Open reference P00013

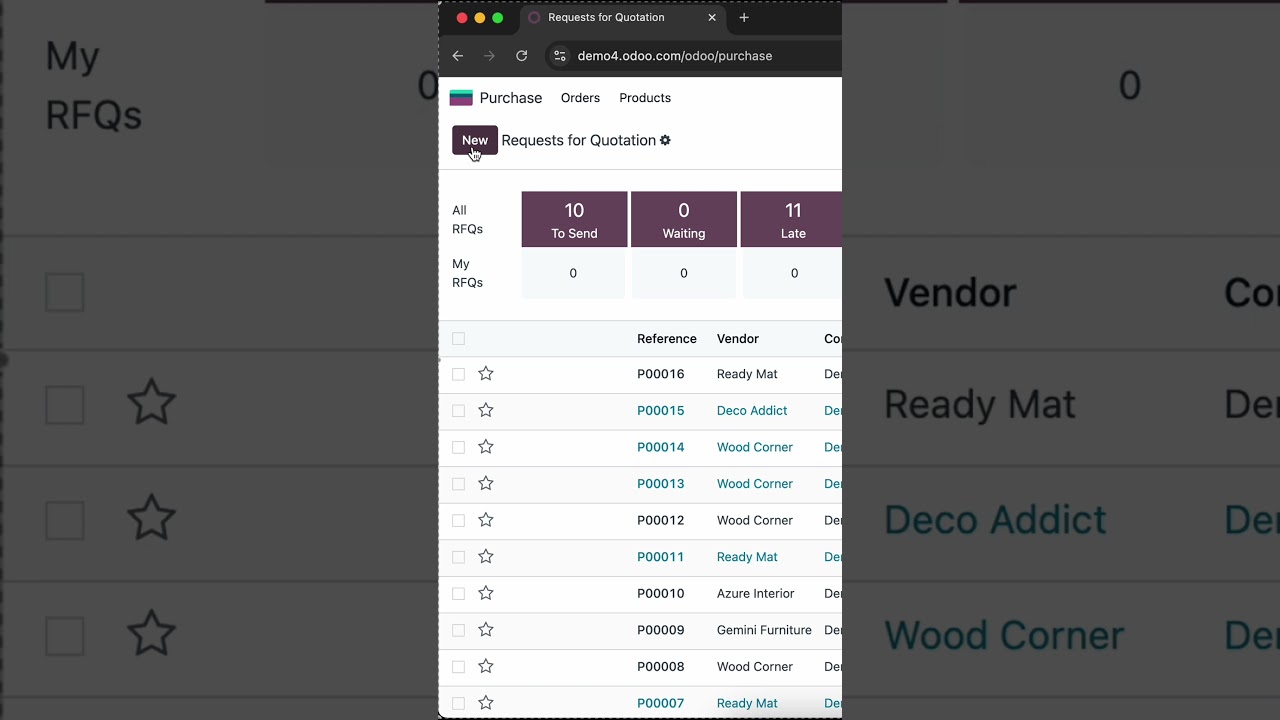tap(661, 484)
